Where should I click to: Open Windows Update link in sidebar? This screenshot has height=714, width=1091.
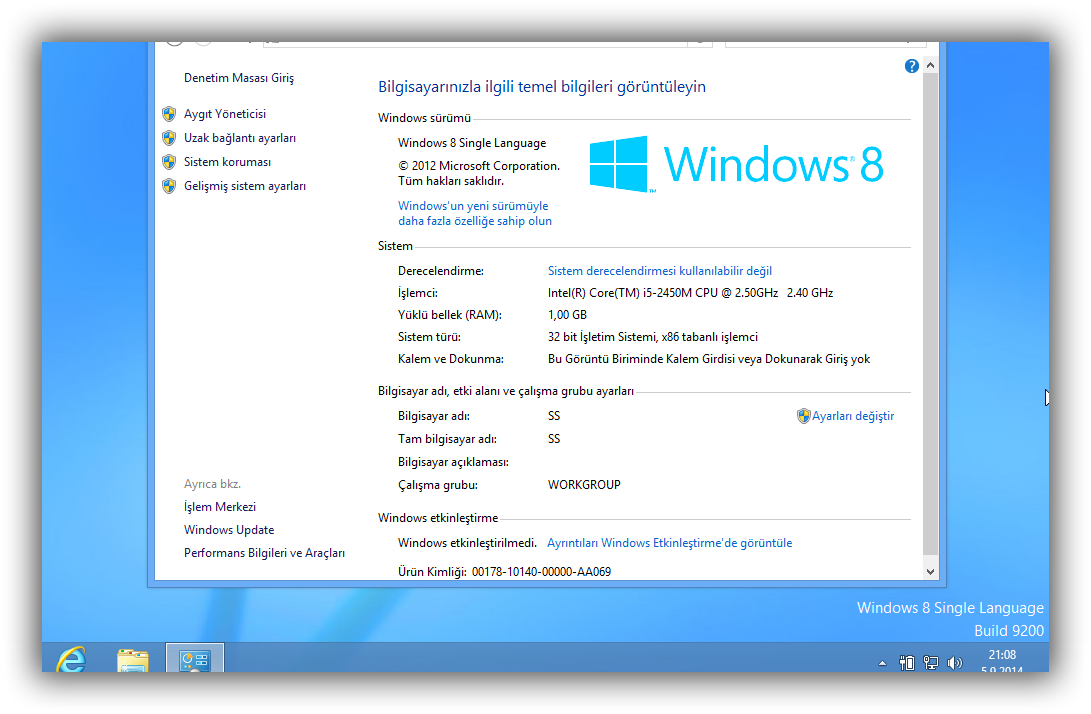(x=229, y=530)
